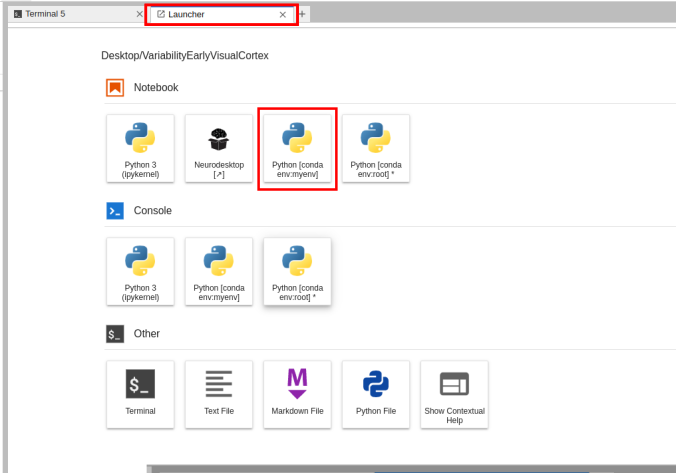The width and height of the screenshot is (676, 473).
Task: Show Contextual Help panel
Action: pos(454,395)
